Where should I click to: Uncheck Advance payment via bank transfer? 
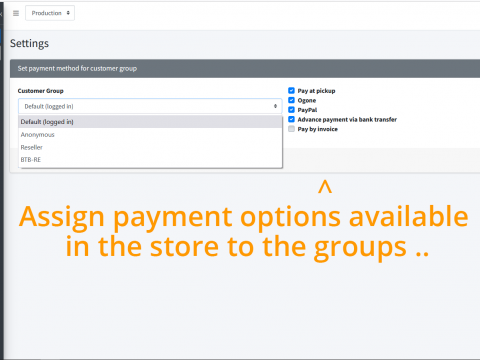pyautogui.click(x=291, y=119)
